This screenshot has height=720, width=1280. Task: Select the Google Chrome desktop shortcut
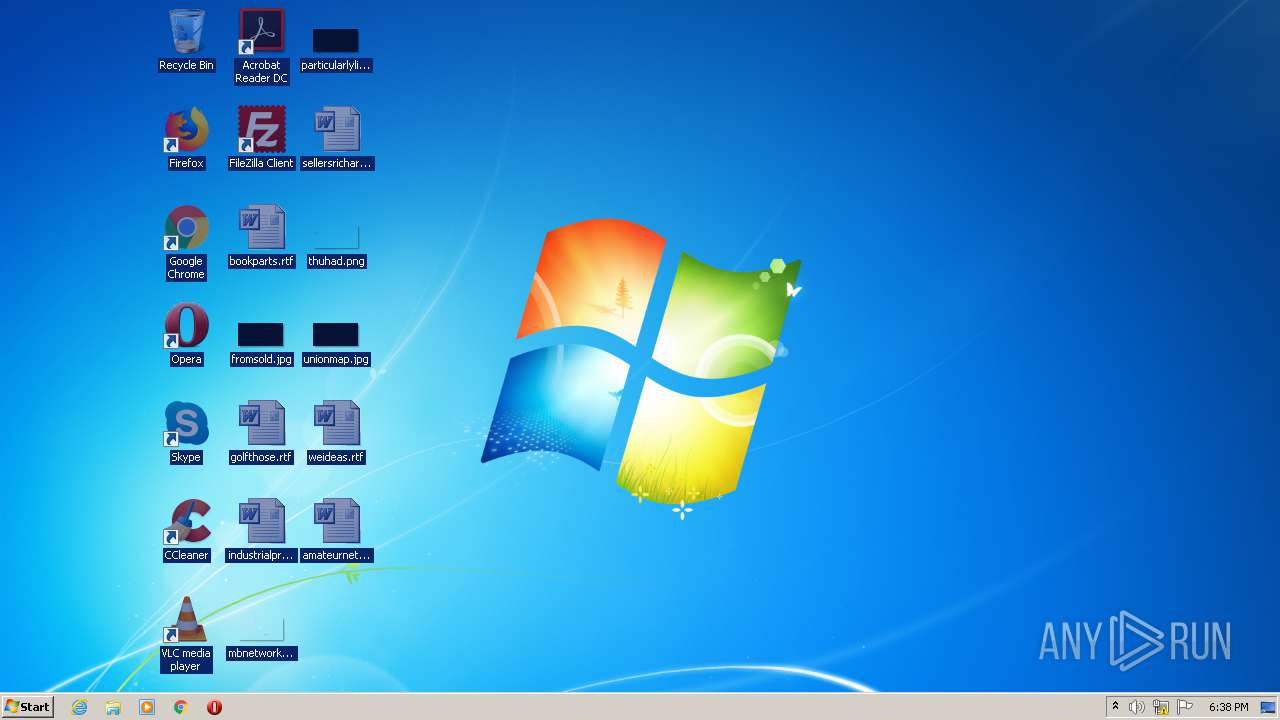coord(186,243)
